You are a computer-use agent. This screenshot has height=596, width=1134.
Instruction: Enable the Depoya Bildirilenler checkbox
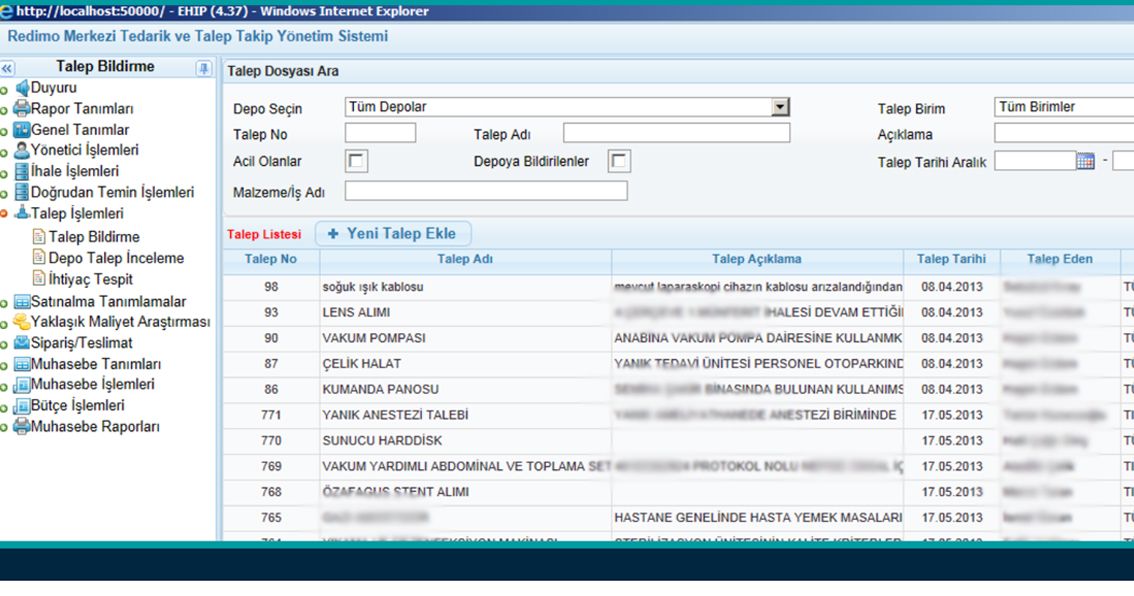(620, 161)
